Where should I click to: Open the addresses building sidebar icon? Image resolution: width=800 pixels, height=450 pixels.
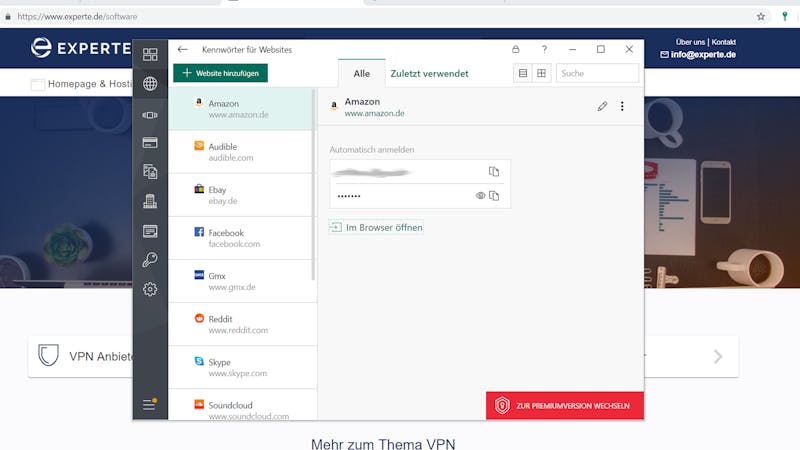click(150, 202)
